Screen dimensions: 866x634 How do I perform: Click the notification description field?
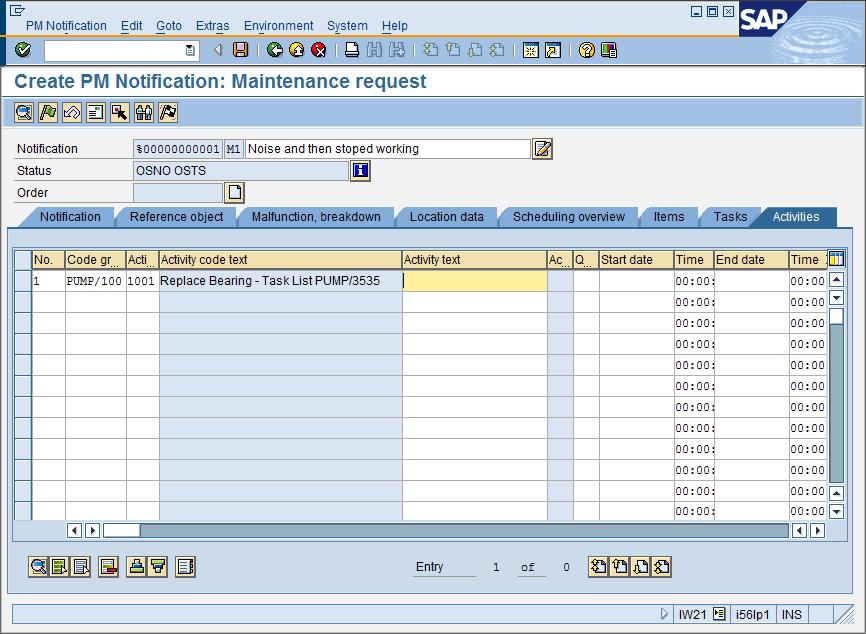388,149
